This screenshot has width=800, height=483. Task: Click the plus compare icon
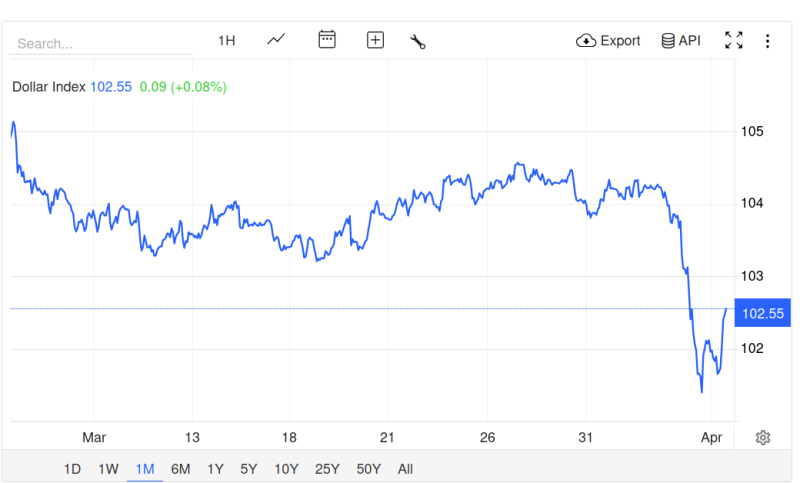pyautogui.click(x=376, y=40)
